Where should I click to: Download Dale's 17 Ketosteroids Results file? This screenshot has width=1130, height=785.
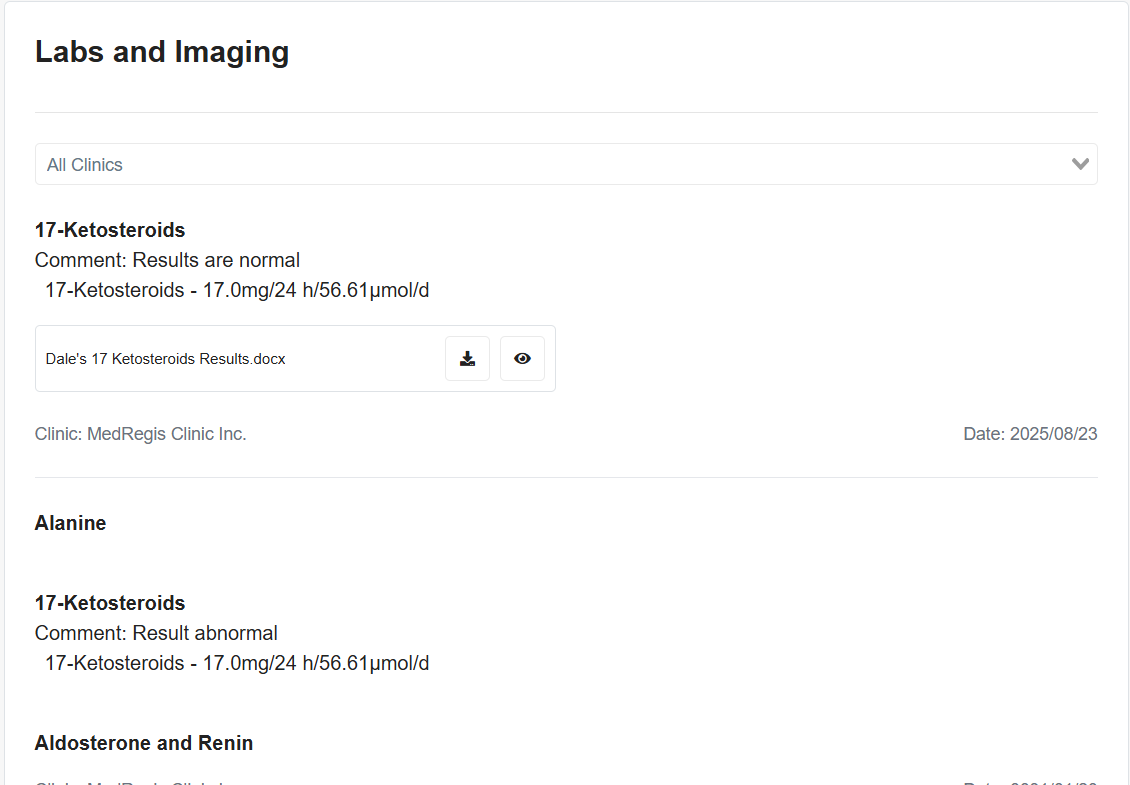(467, 359)
